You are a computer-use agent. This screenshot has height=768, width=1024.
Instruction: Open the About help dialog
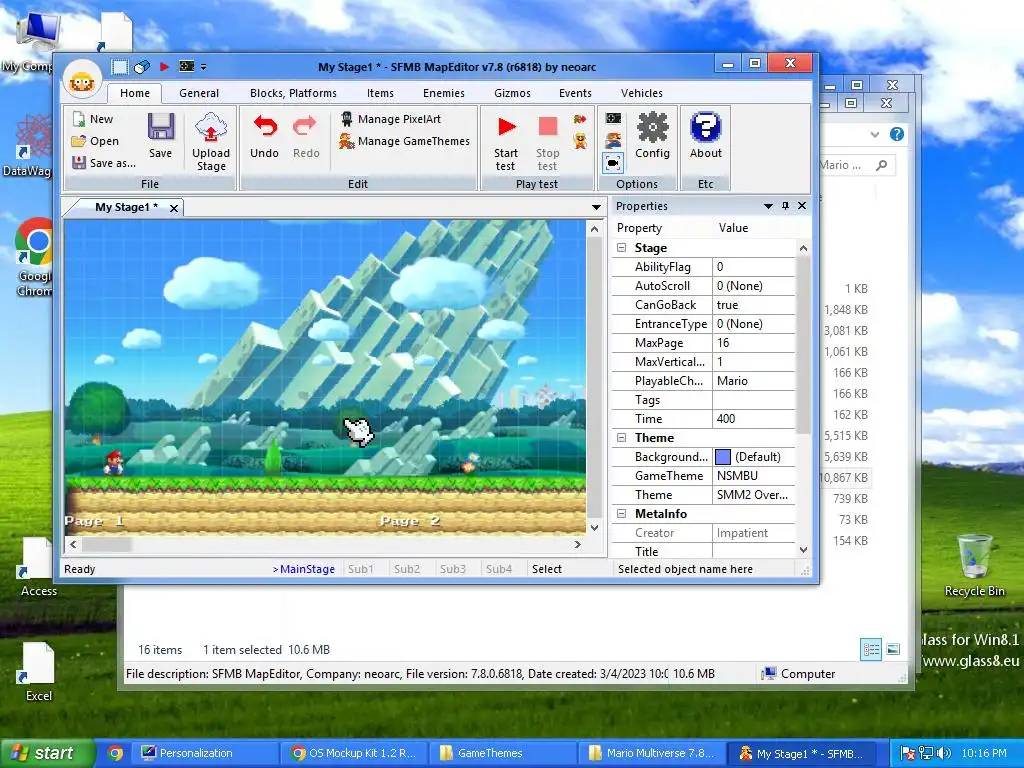coord(706,136)
